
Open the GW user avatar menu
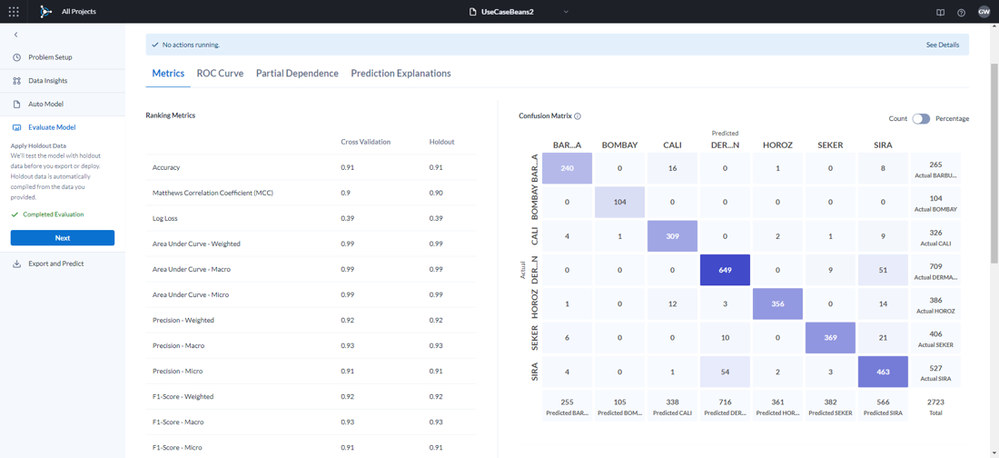pyautogui.click(x=984, y=11)
